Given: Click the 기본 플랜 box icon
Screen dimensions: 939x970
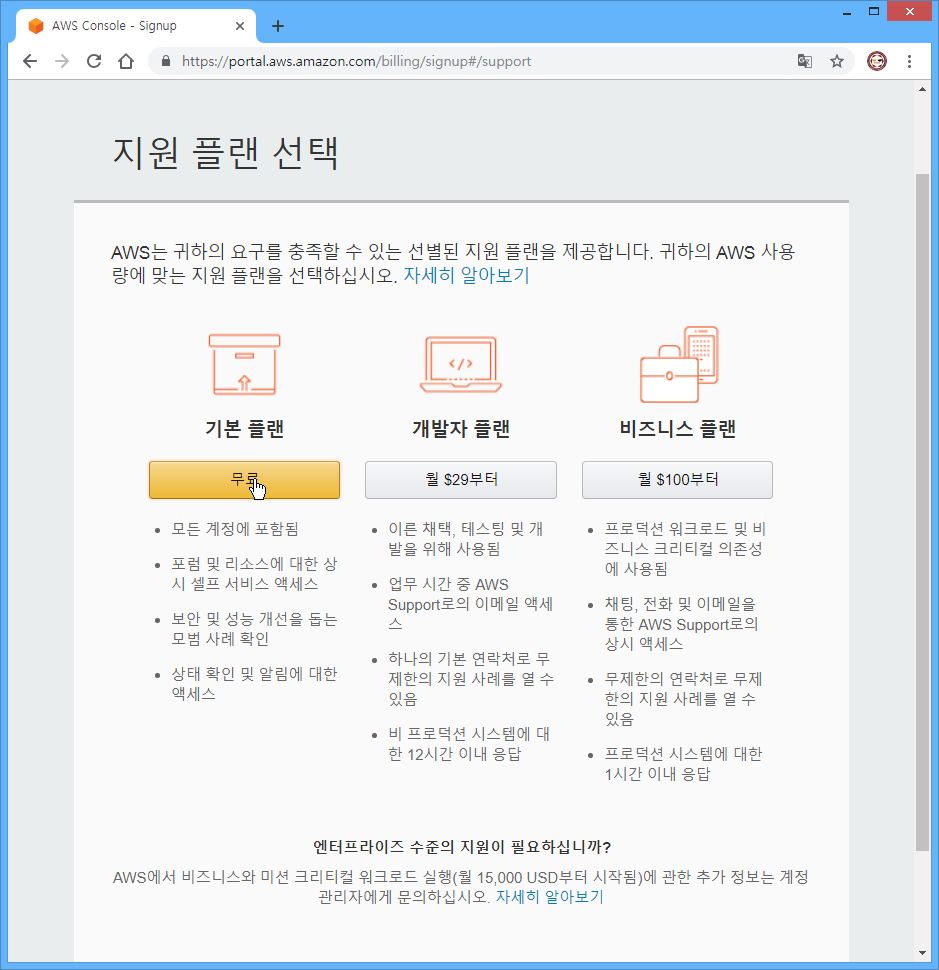Looking at the screenshot, I should (244, 364).
